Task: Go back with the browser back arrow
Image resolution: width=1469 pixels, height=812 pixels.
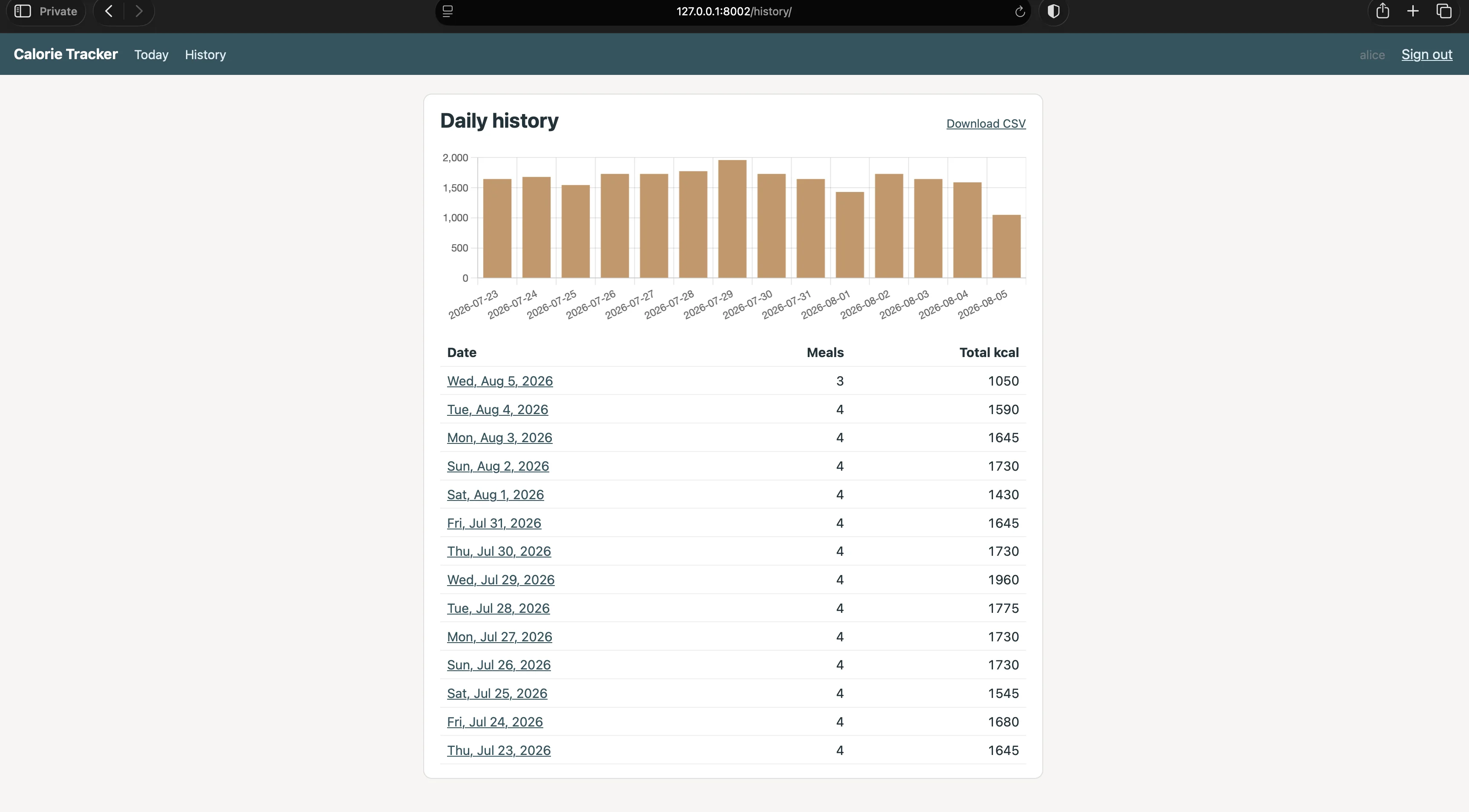Action: pos(109,11)
